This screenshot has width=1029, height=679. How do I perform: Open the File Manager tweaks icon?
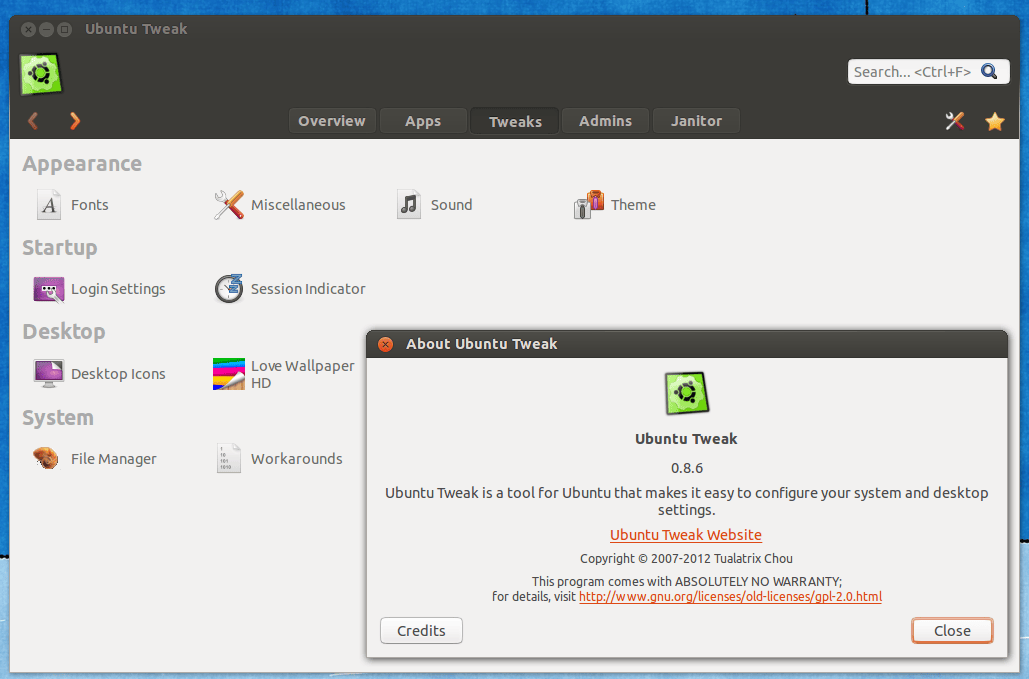point(48,458)
